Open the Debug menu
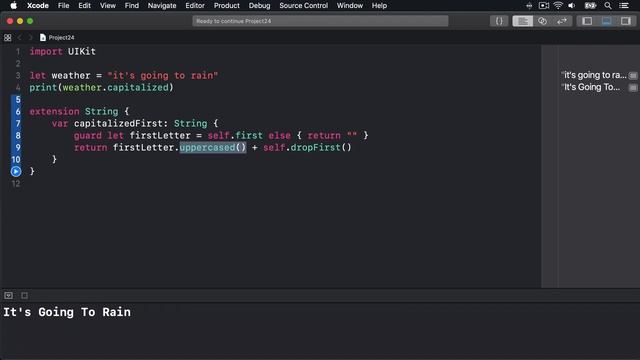 (259, 6)
